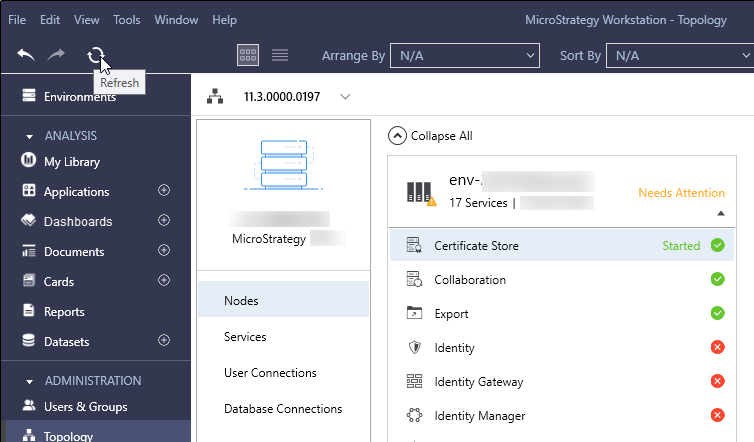Image resolution: width=754 pixels, height=442 pixels.
Task: Expand the 11.3.0000.0197 environment version dropdown
Action: (346, 97)
